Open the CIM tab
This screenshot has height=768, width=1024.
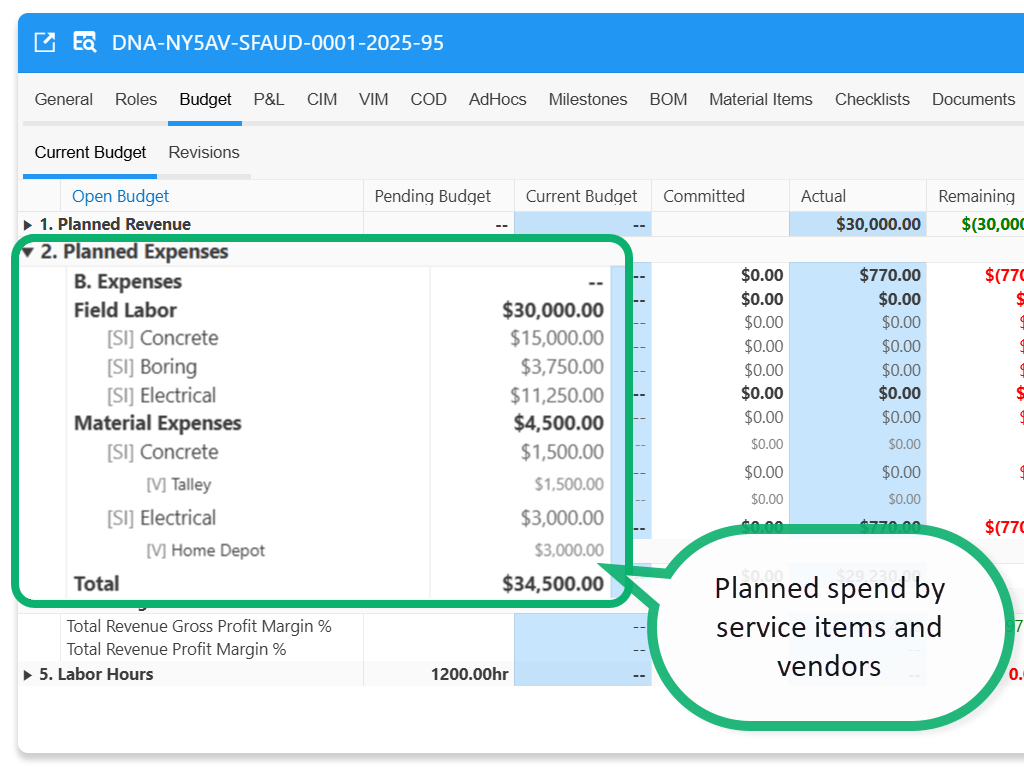pyautogui.click(x=322, y=99)
